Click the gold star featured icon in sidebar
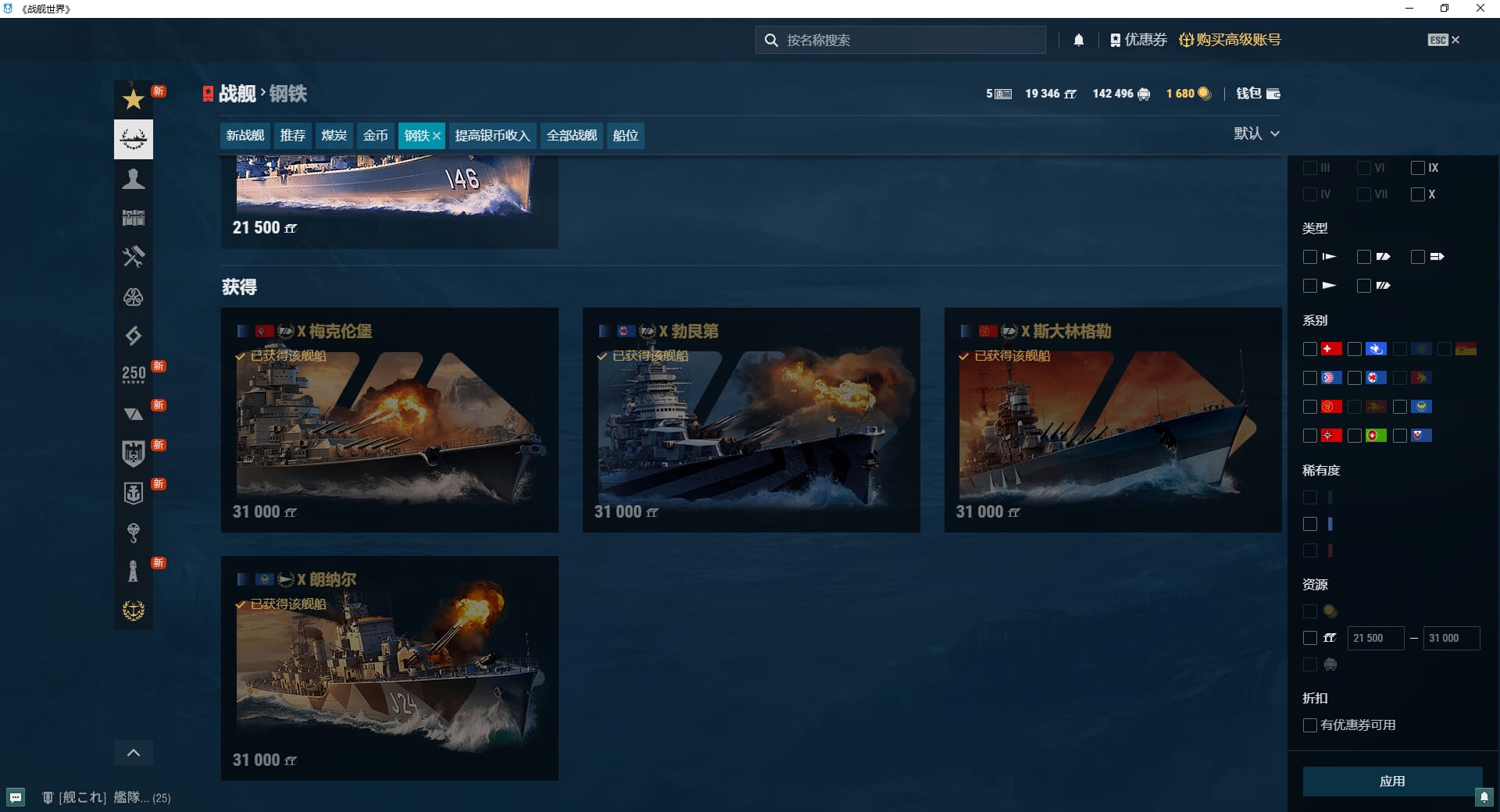This screenshot has width=1500, height=812. [134, 99]
